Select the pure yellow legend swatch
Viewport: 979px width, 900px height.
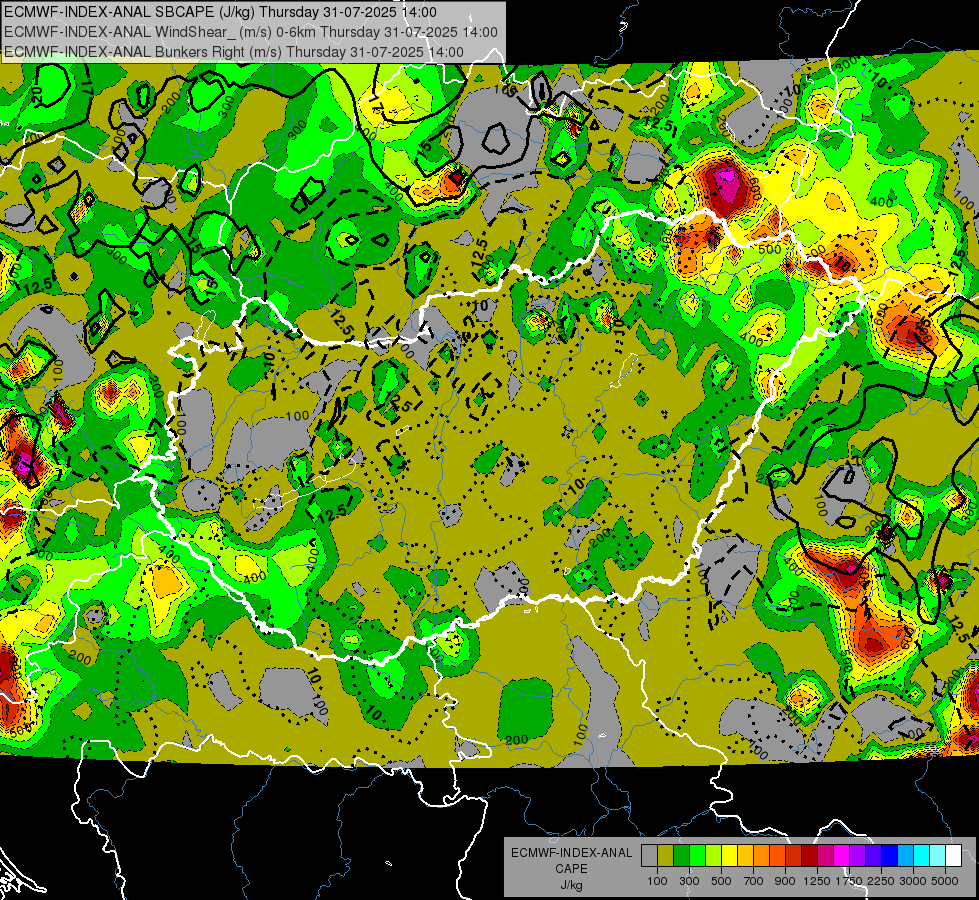pos(729,856)
